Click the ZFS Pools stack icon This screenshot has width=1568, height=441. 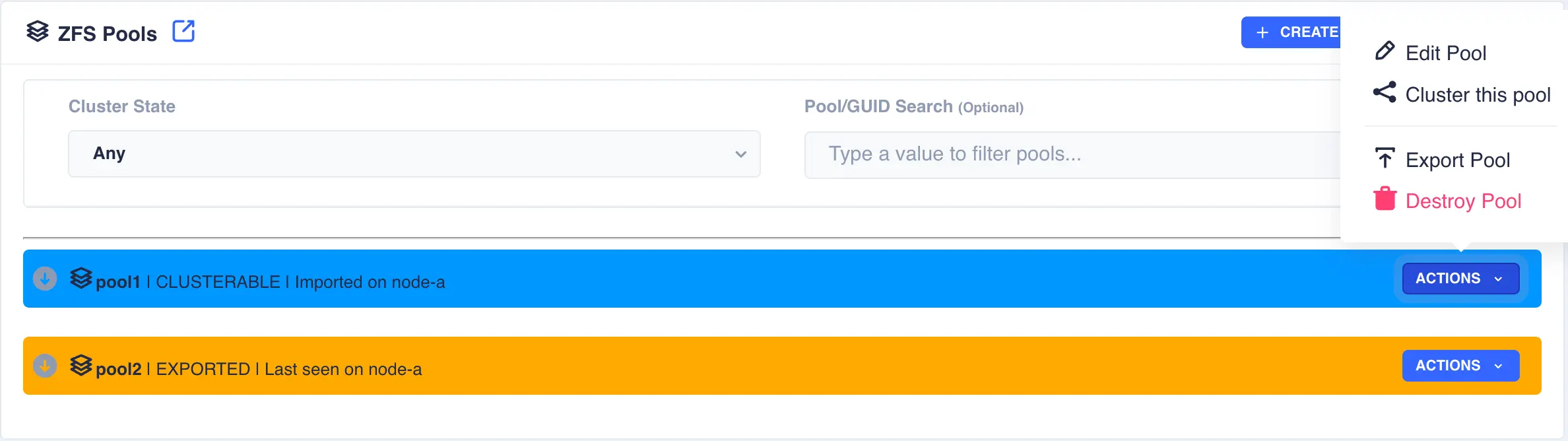pyautogui.click(x=38, y=31)
